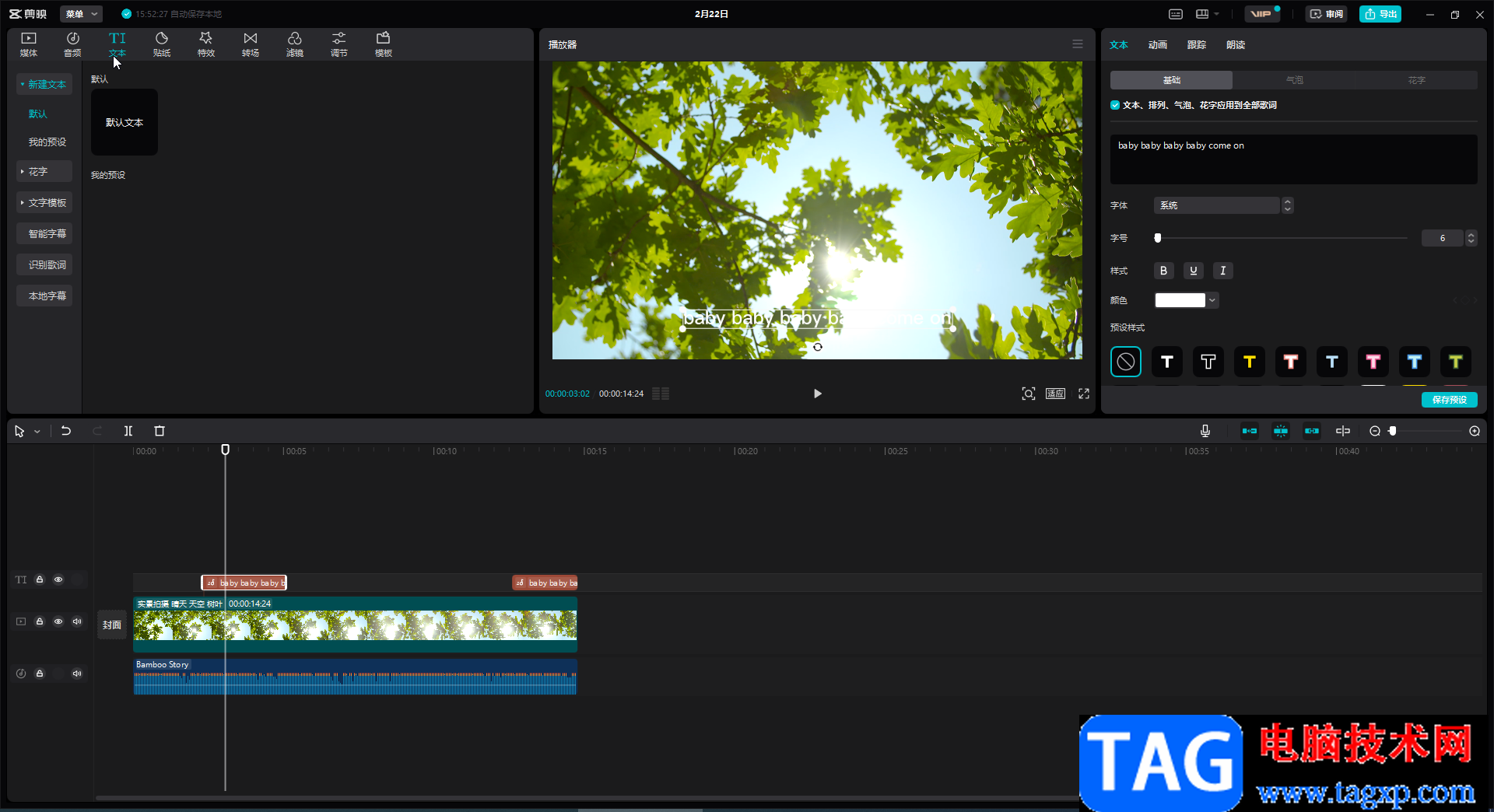Click the white text color swatch
The width and height of the screenshot is (1494, 812).
pos(1180,300)
